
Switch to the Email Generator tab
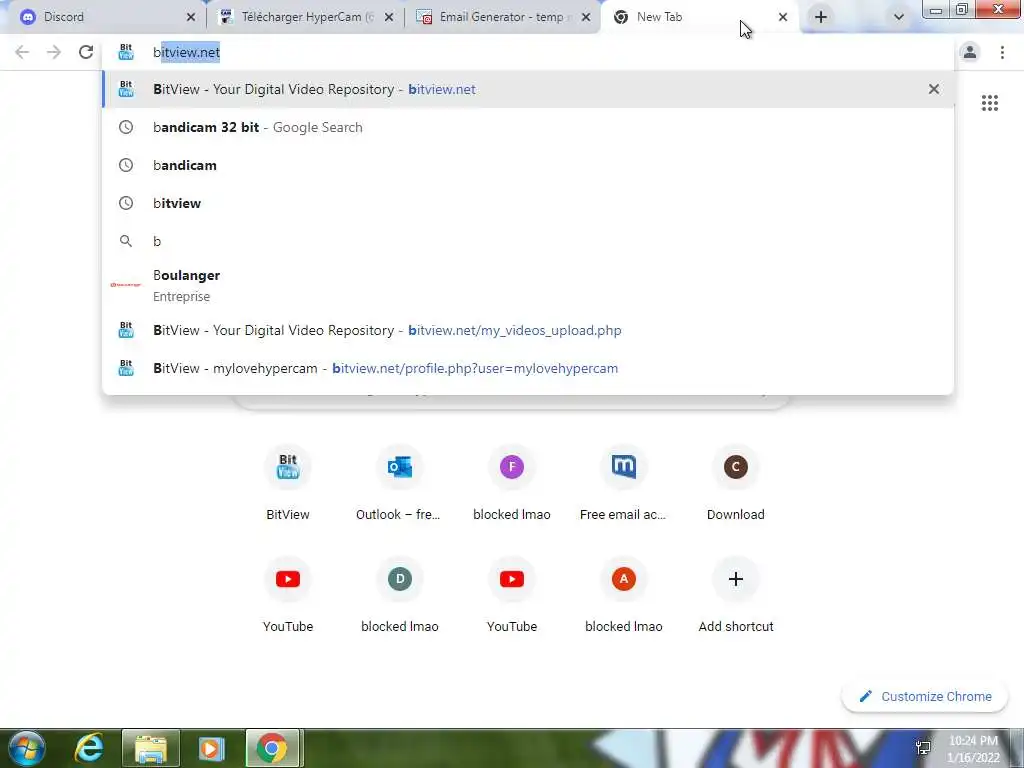click(503, 17)
